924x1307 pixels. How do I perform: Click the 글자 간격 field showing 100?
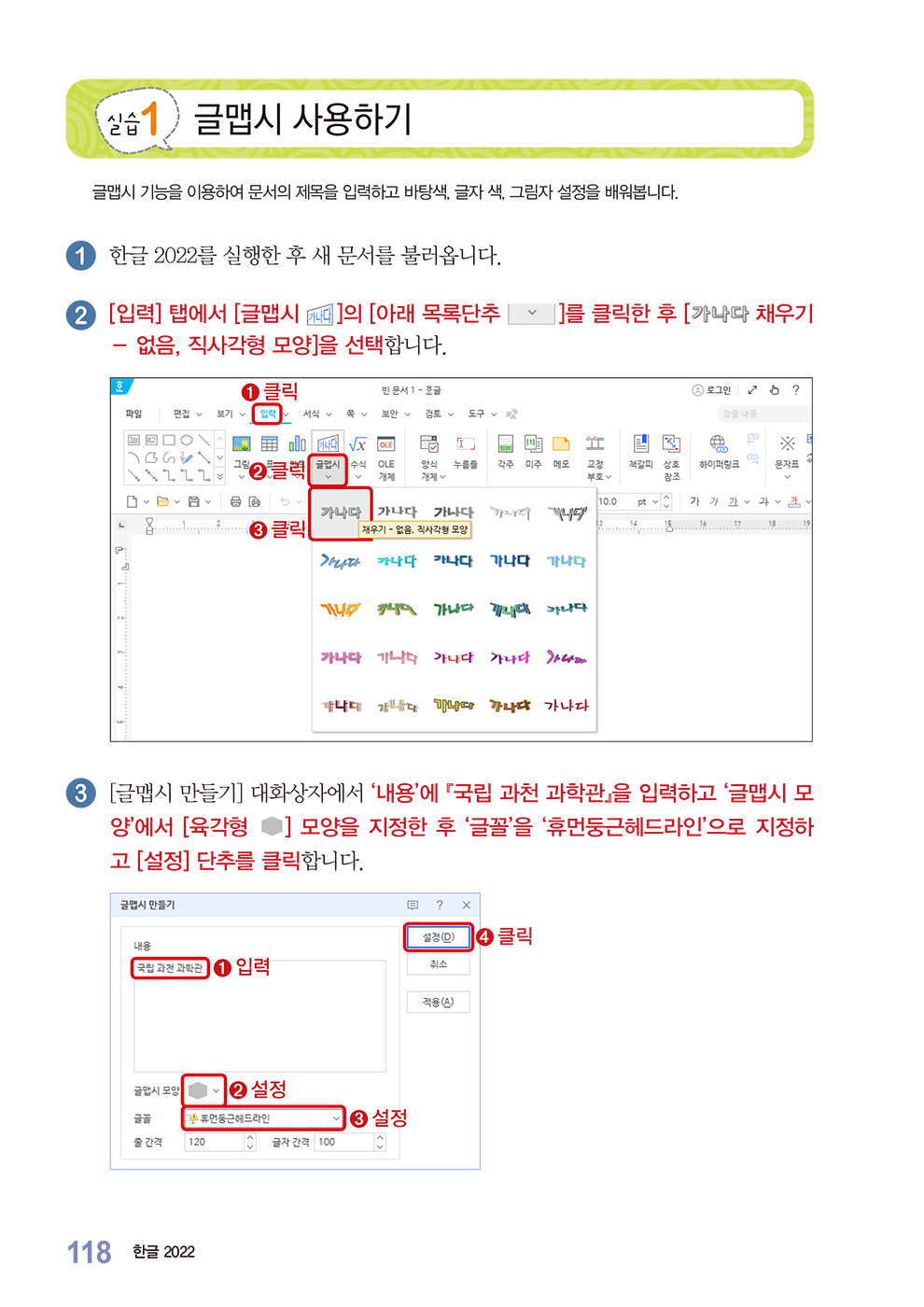pos(344,1142)
